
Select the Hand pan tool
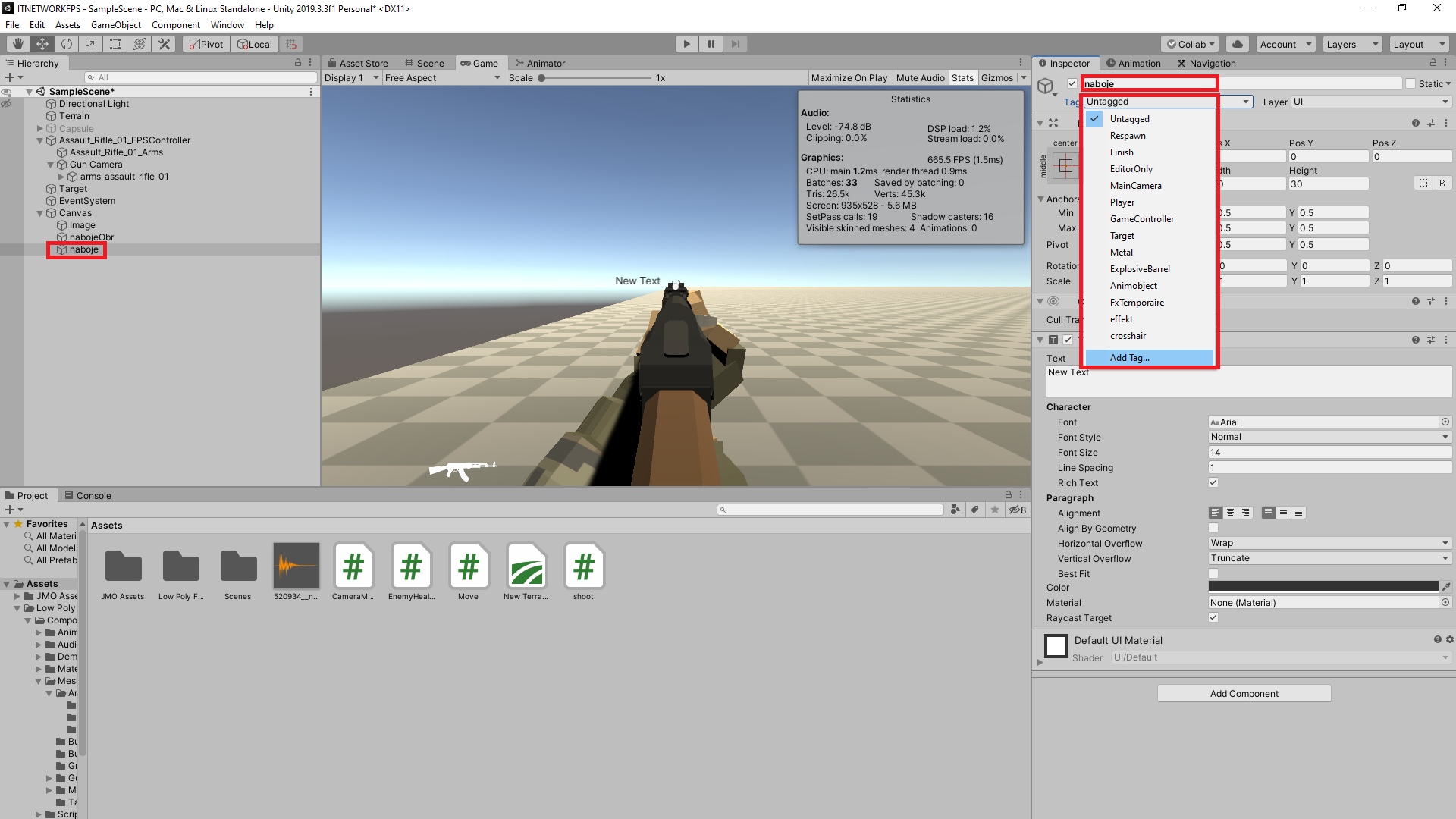tap(17, 44)
